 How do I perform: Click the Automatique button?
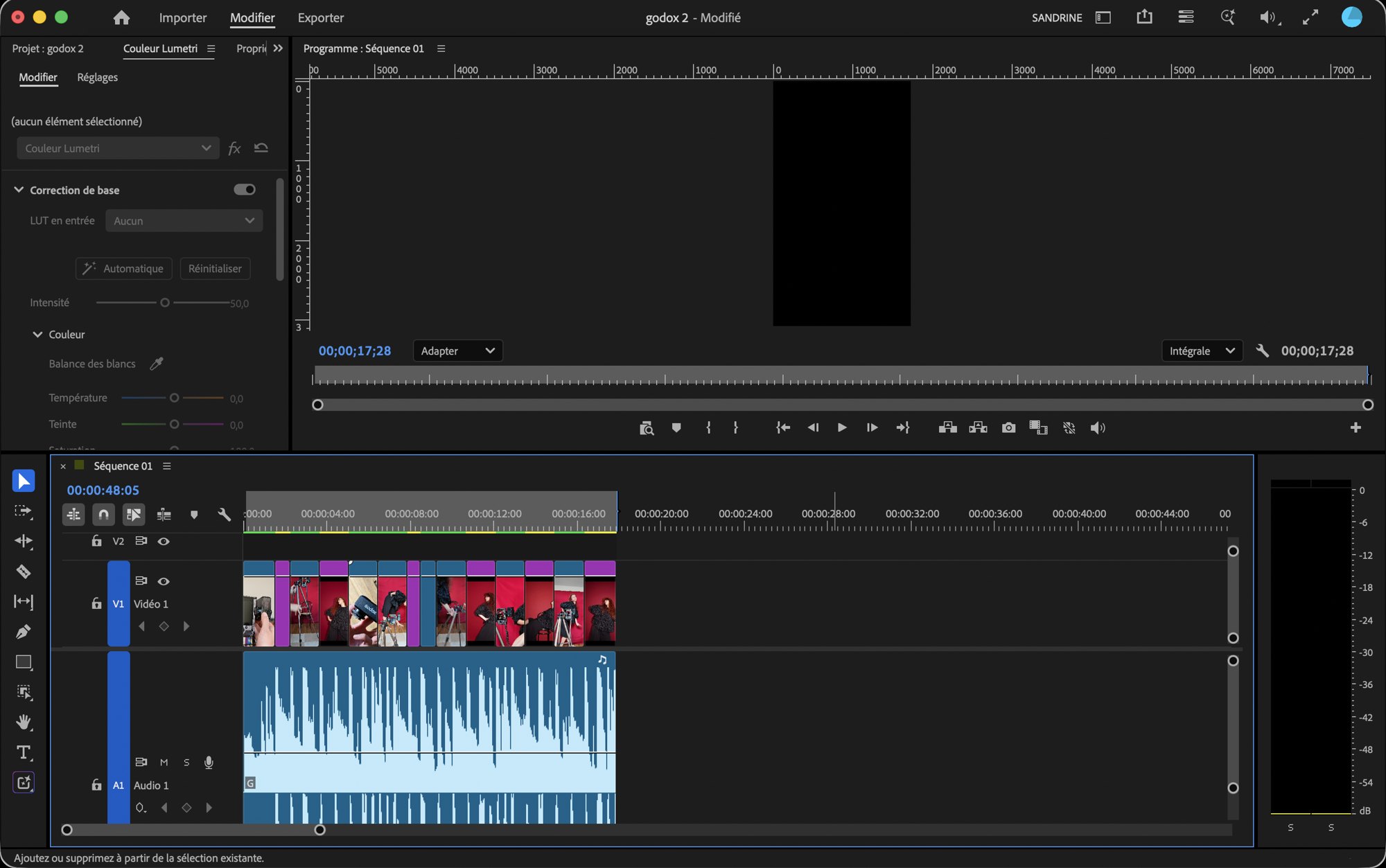[124, 269]
